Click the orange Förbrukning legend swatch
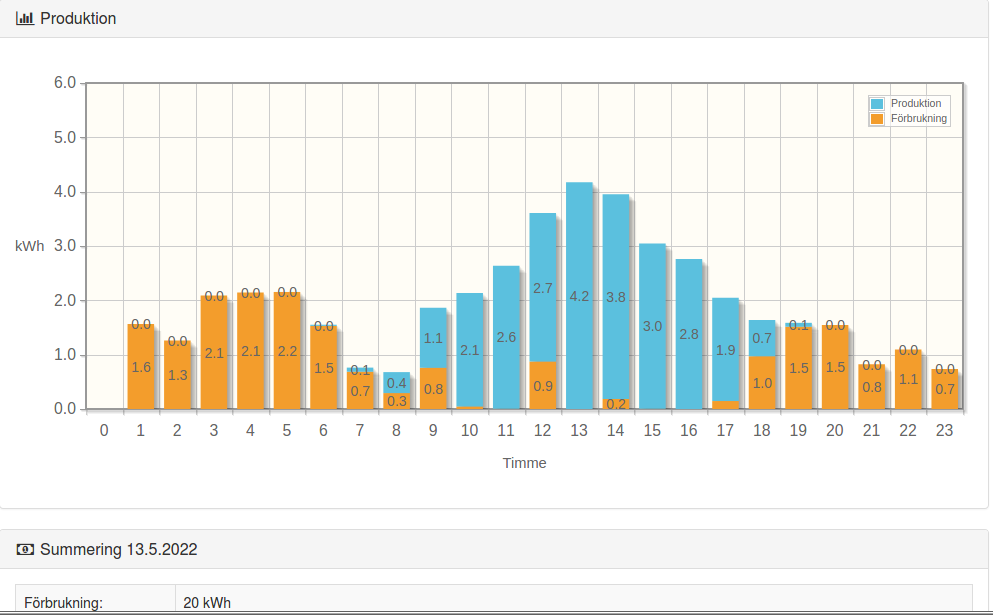Viewport: 993px width, 615px height. pos(877,118)
